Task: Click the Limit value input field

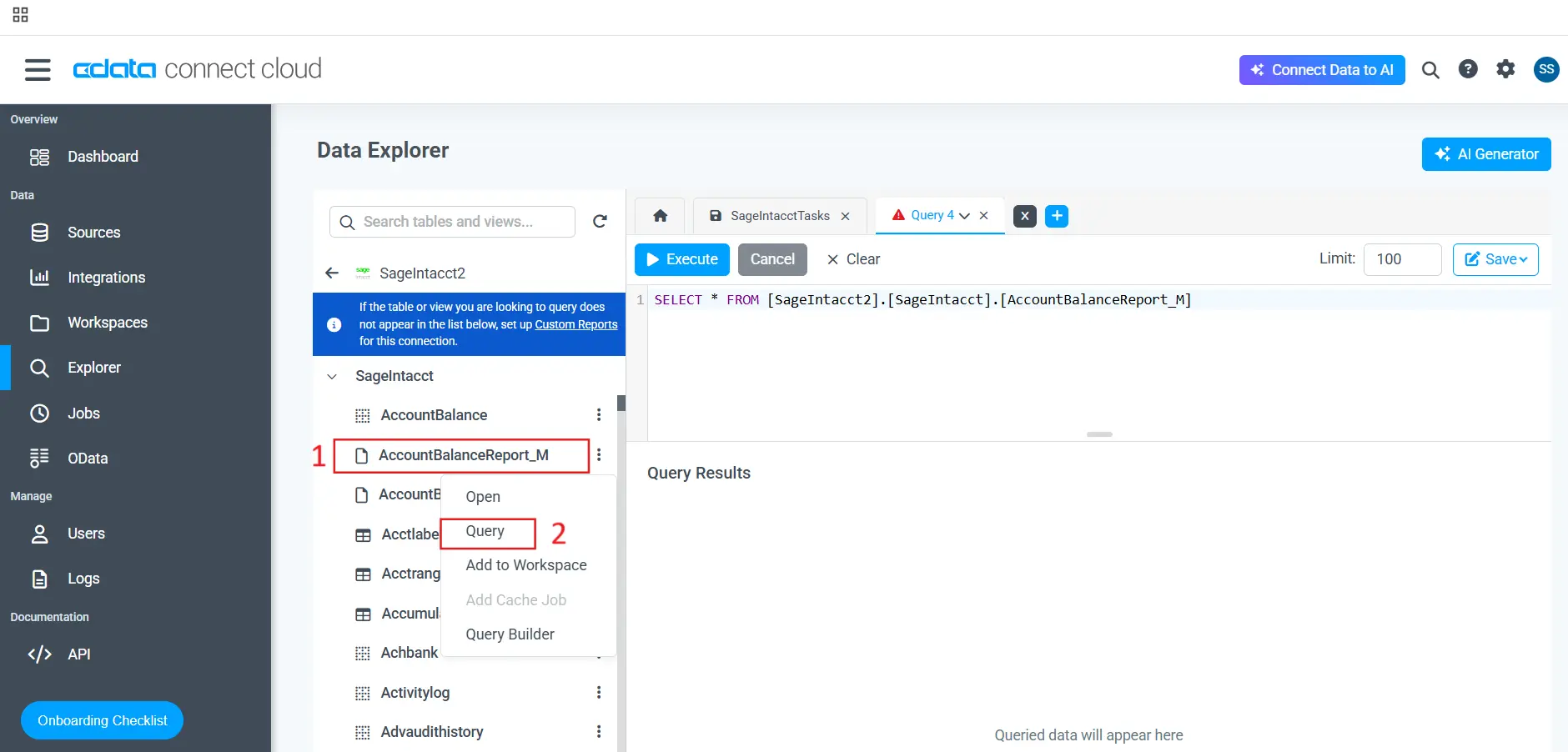Action: [1401, 259]
